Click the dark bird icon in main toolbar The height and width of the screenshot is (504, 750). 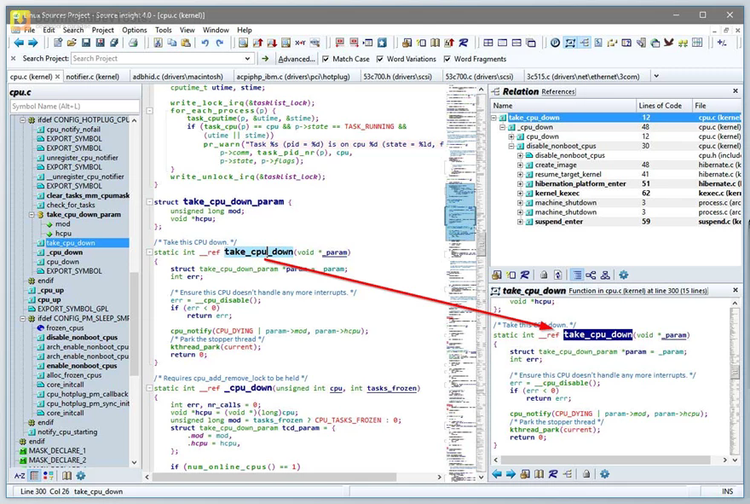pos(669,43)
